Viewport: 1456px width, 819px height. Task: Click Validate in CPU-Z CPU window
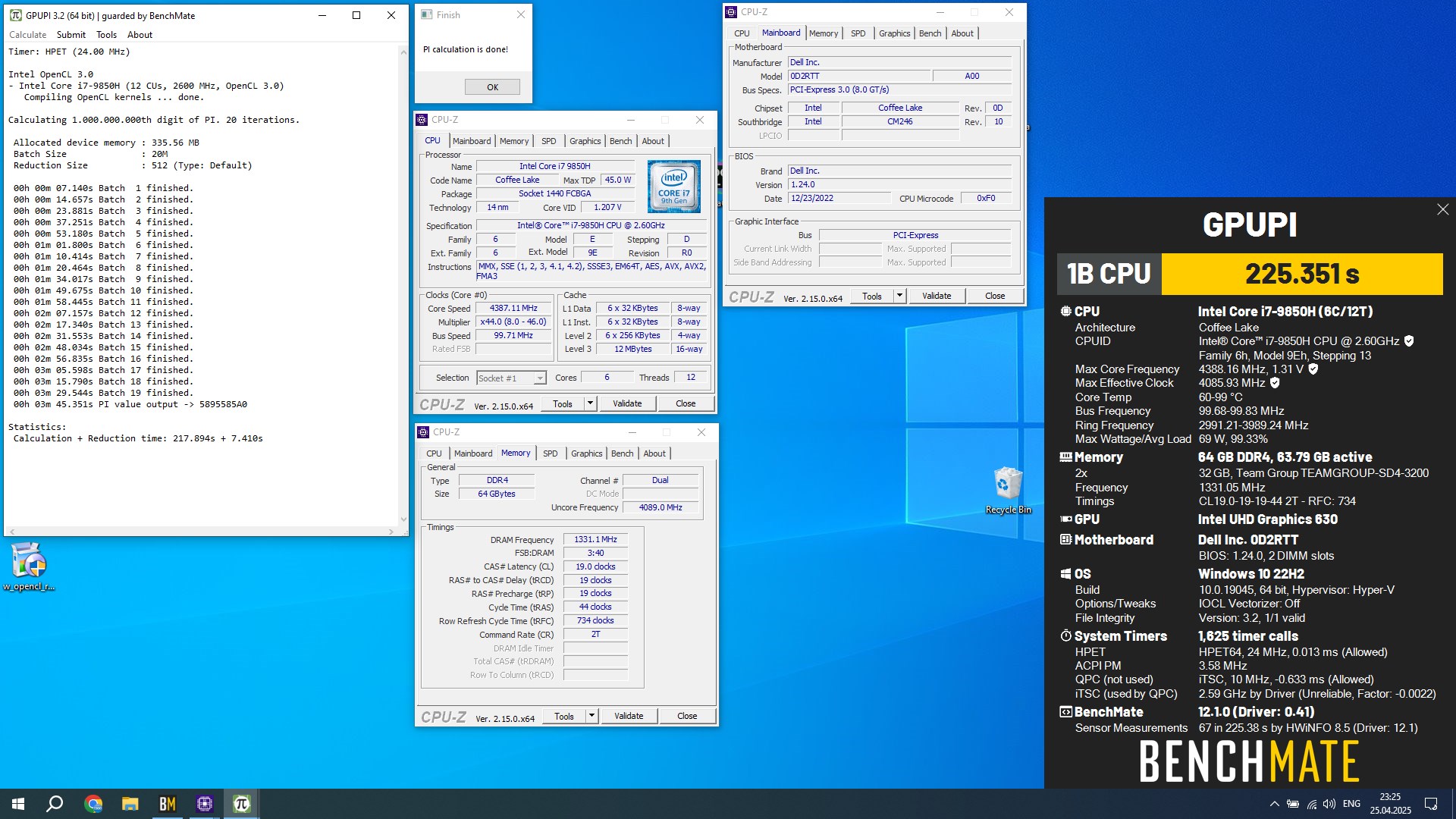627,403
